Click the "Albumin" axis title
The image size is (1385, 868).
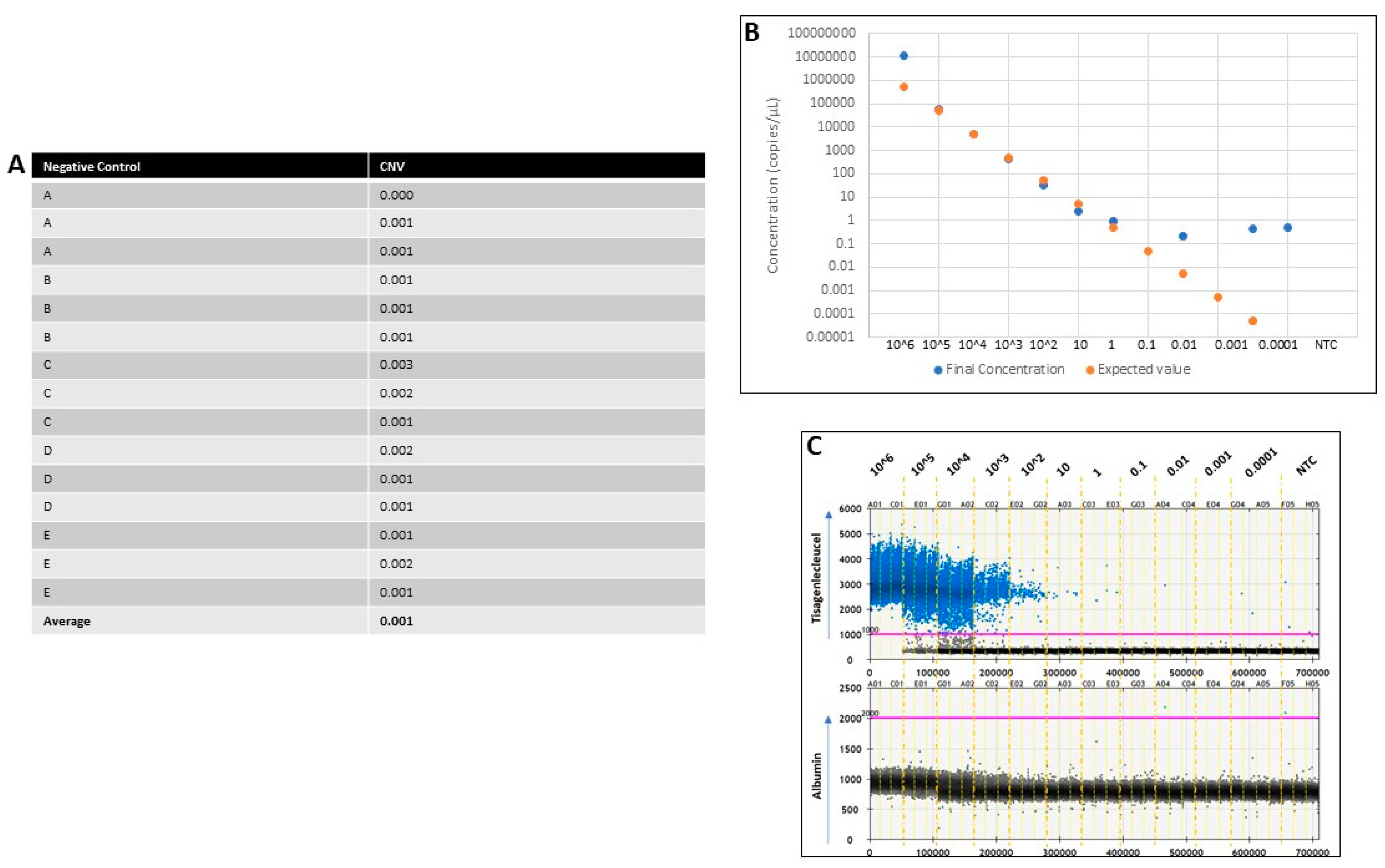(x=817, y=775)
